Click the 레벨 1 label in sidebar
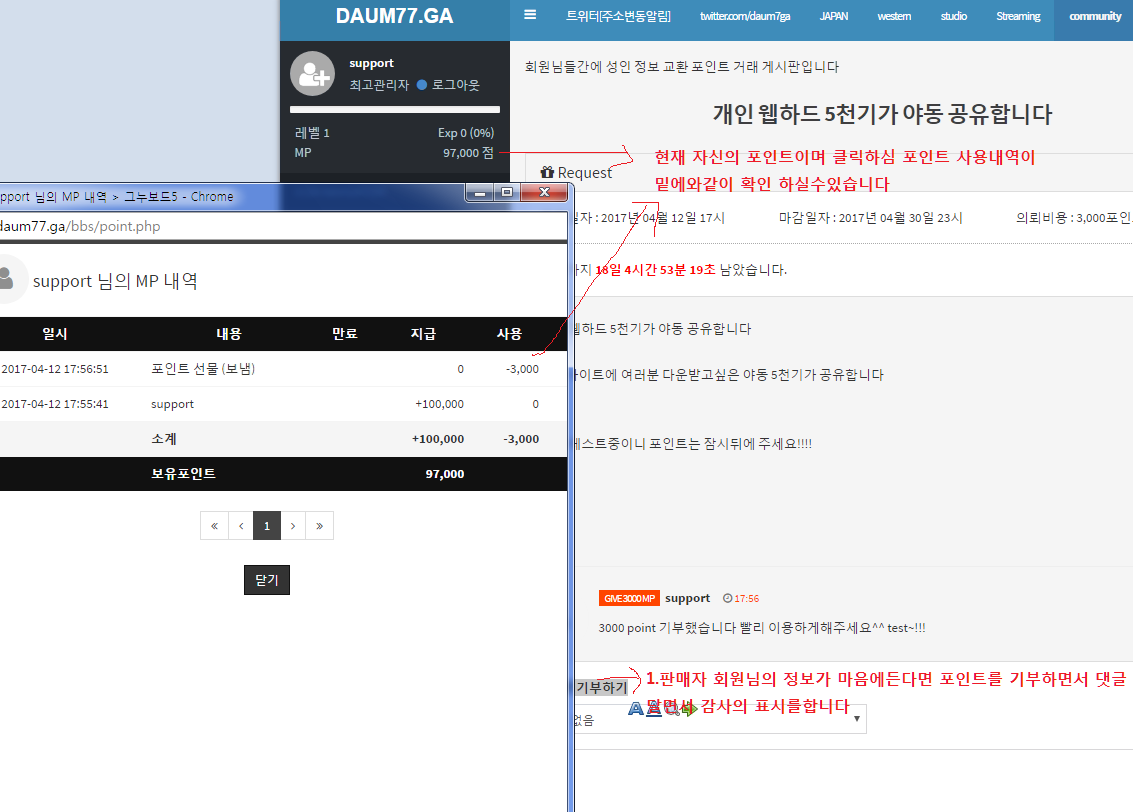The image size is (1133, 812). pyautogui.click(x=312, y=133)
